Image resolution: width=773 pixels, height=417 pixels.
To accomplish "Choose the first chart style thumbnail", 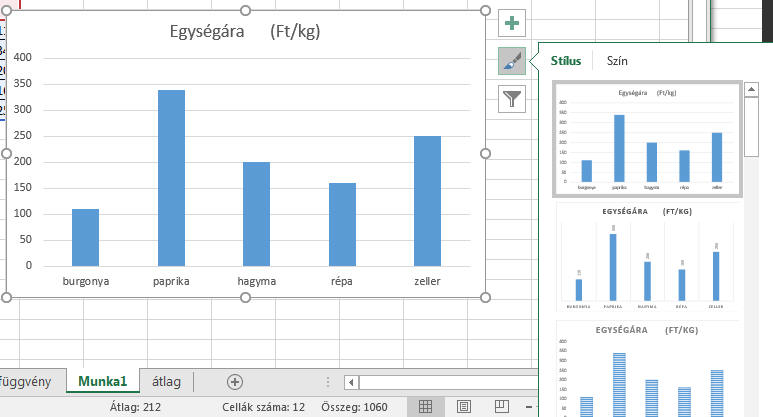I will (x=647, y=140).
